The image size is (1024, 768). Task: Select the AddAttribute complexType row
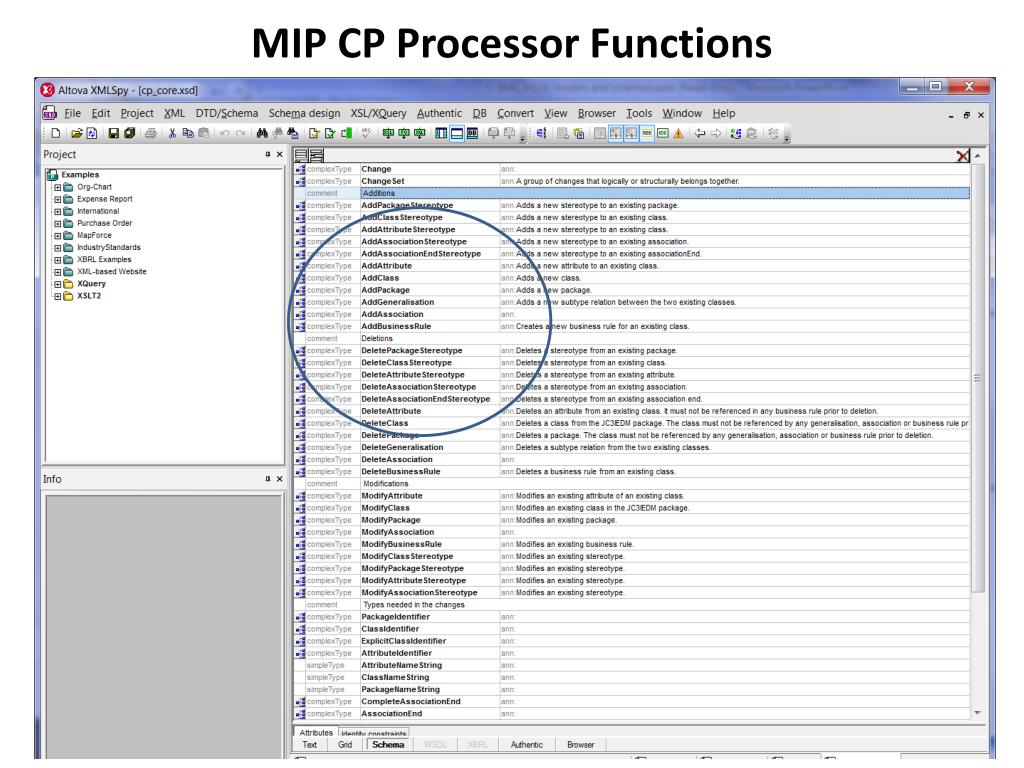point(632,266)
